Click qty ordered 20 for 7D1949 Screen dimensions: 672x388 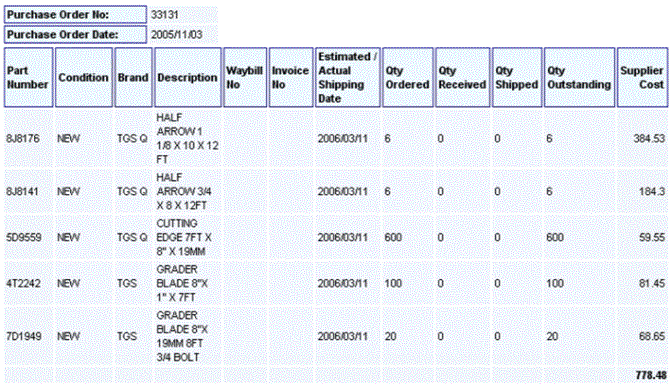tap(390, 336)
